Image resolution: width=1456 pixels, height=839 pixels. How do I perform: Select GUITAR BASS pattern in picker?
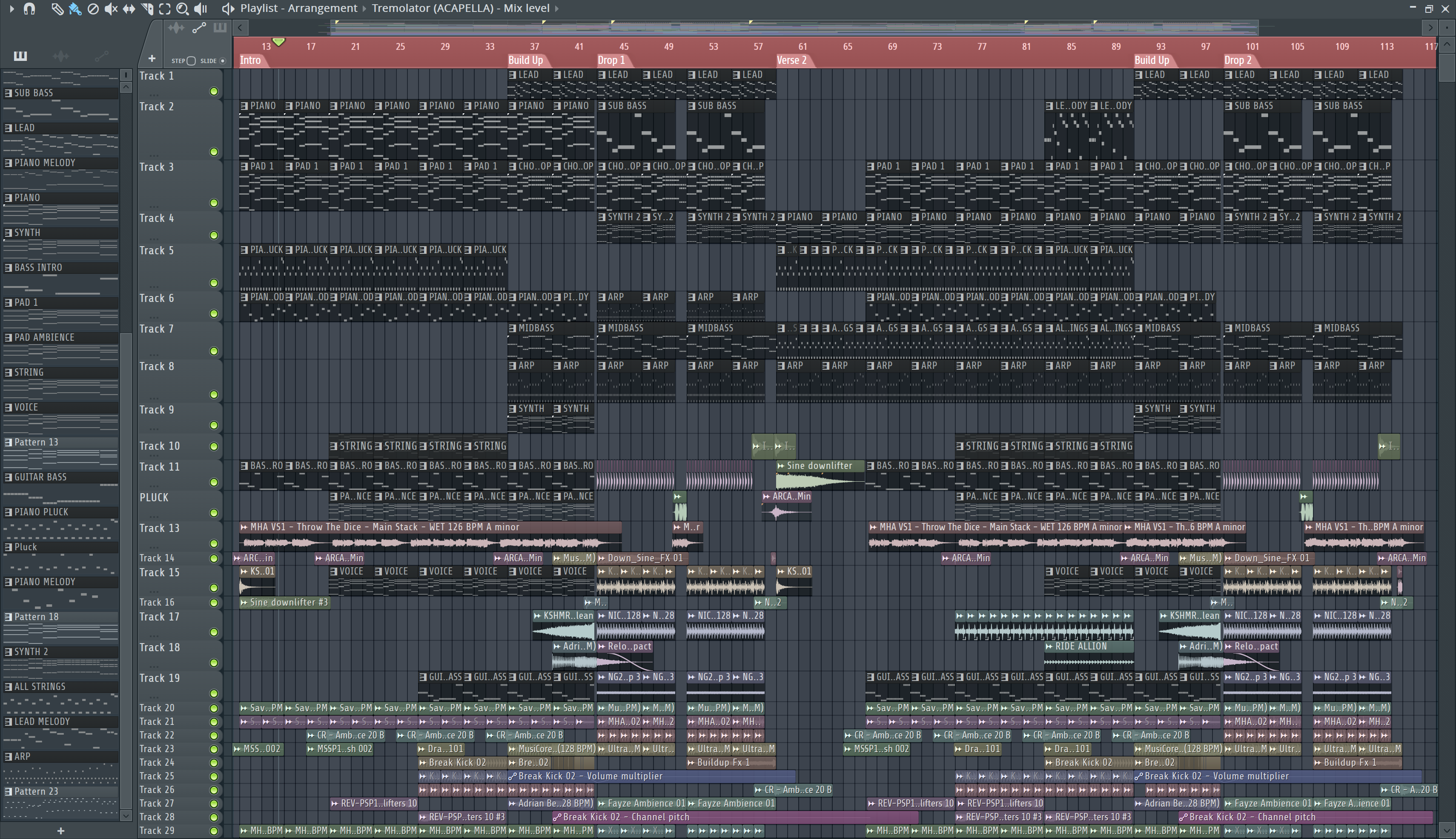click(x=60, y=477)
